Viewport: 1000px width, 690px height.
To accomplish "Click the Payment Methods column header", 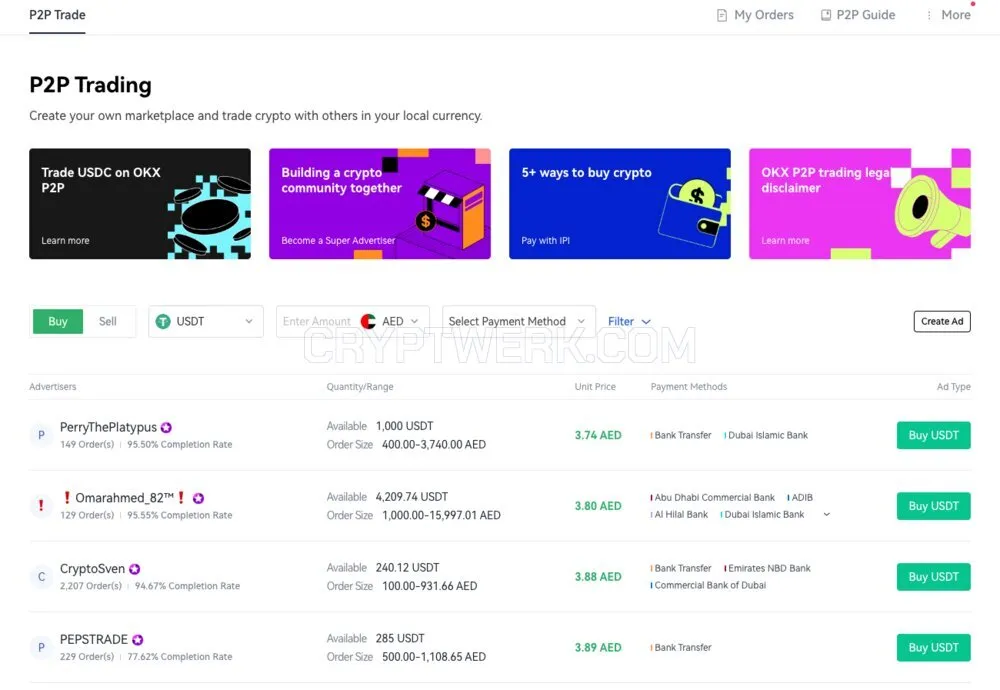I will click(689, 386).
